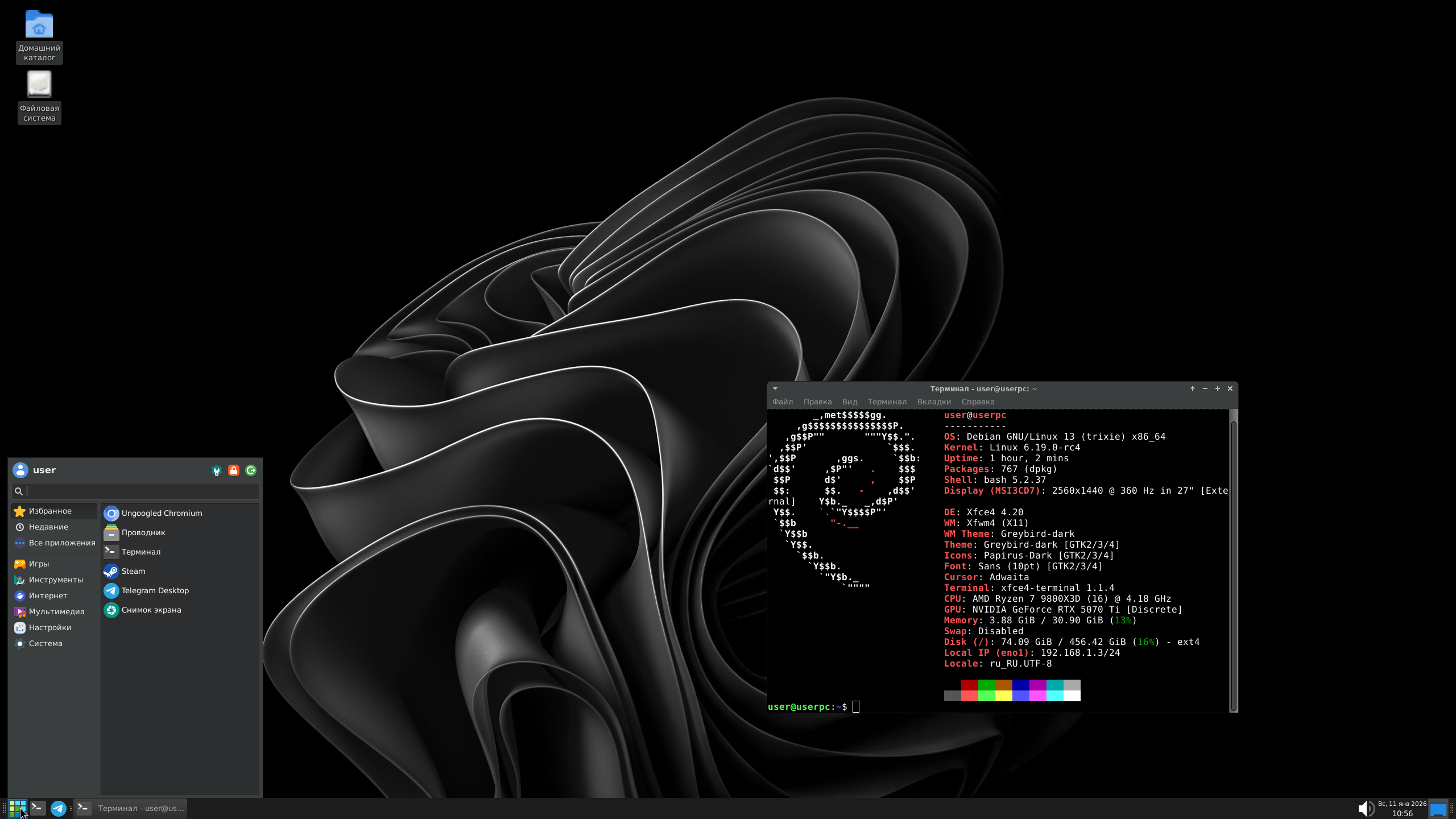The width and height of the screenshot is (1456, 819).
Task: Expand the terminal window menu arrow in title bar
Action: tap(775, 389)
